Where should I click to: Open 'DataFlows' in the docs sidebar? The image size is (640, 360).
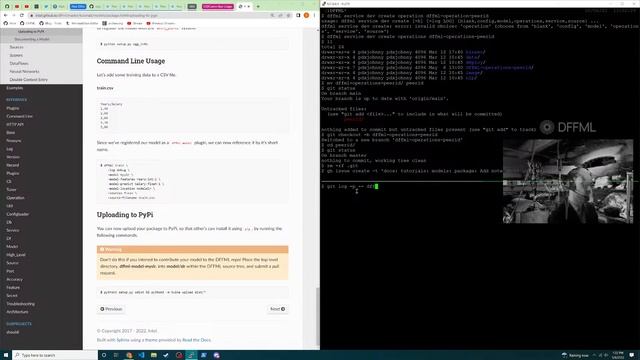pos(19,63)
